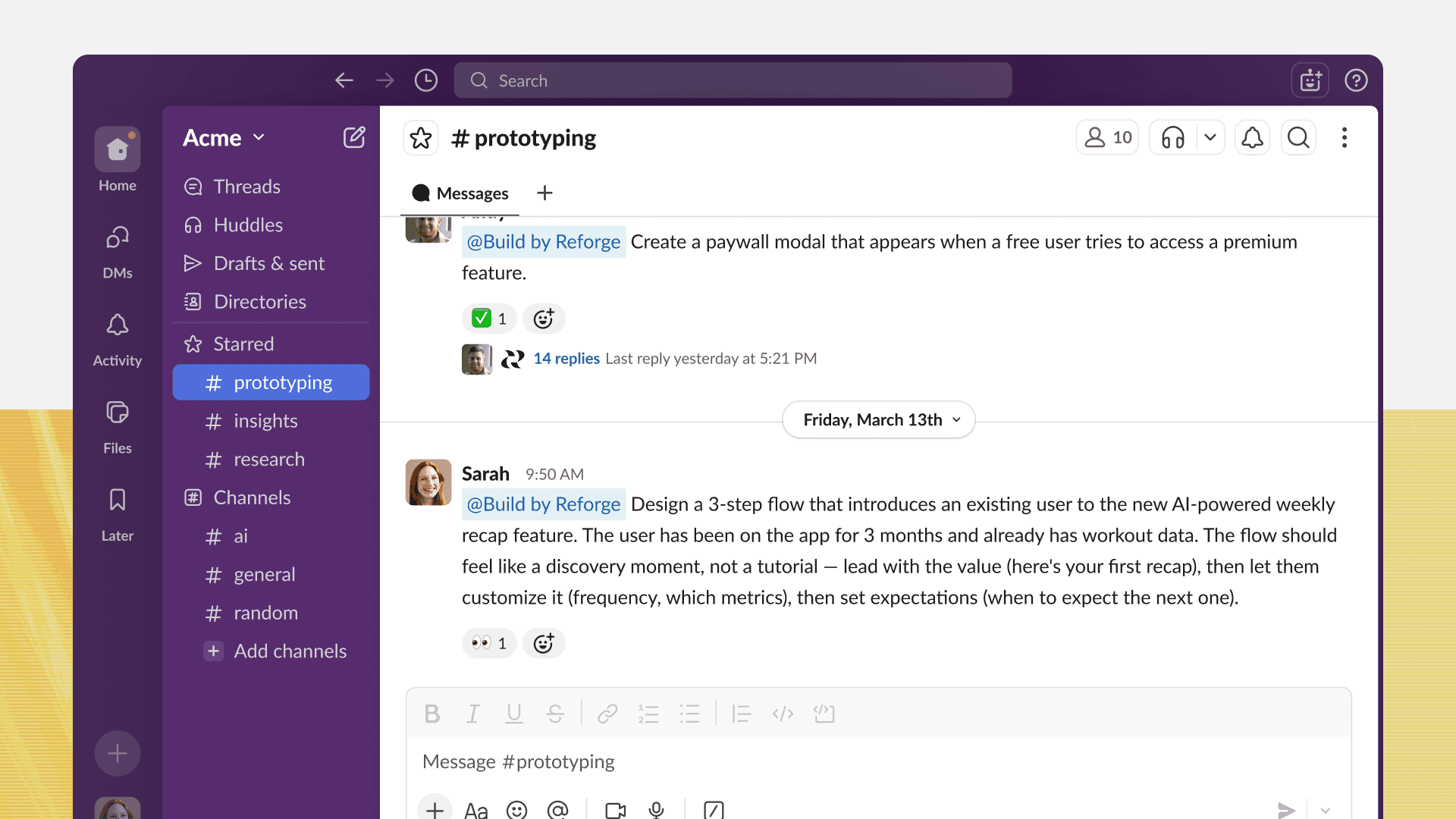1456x819 pixels.
Task: Toggle bold formatting in composer
Action: (x=432, y=714)
